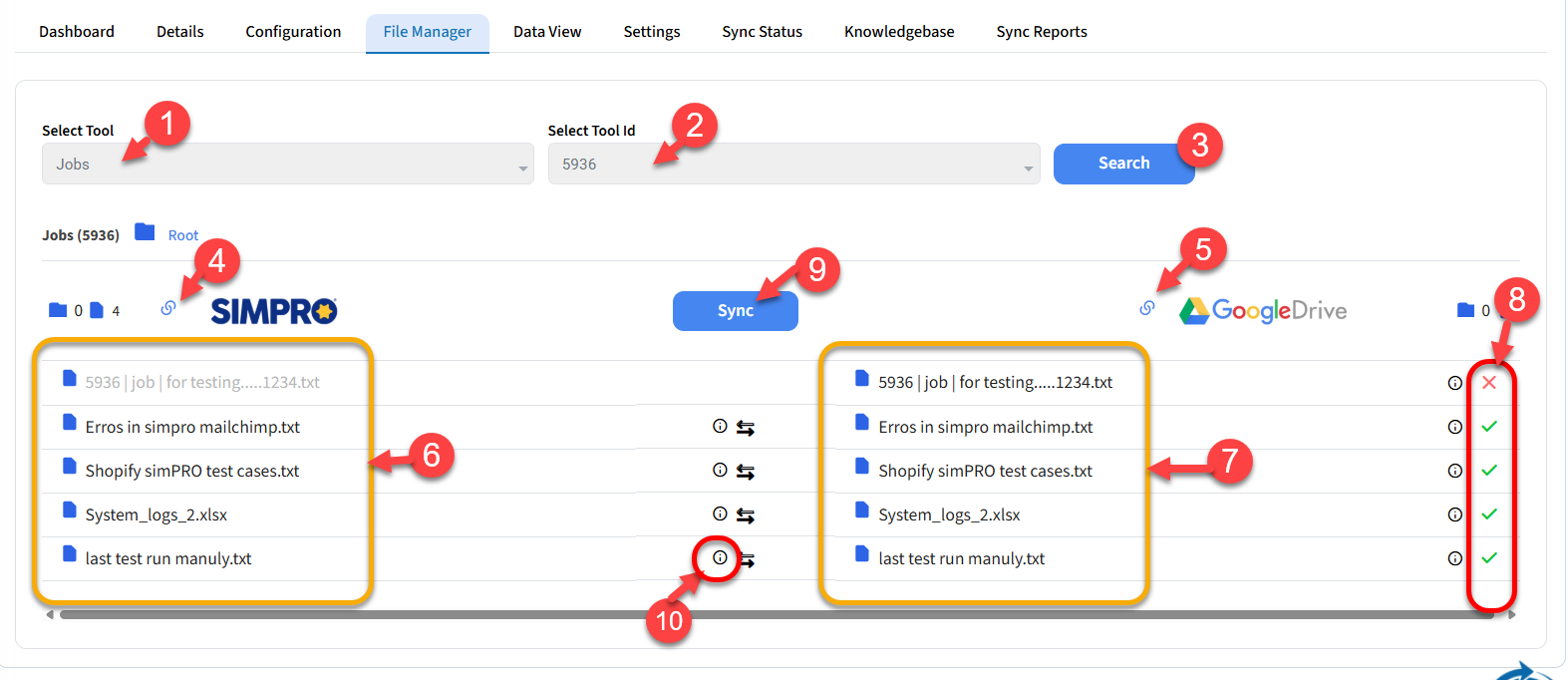This screenshot has height=680, width=1568.
Task: Click Google Drive info icon for Shopify simPRO file
Action: 1455,471
